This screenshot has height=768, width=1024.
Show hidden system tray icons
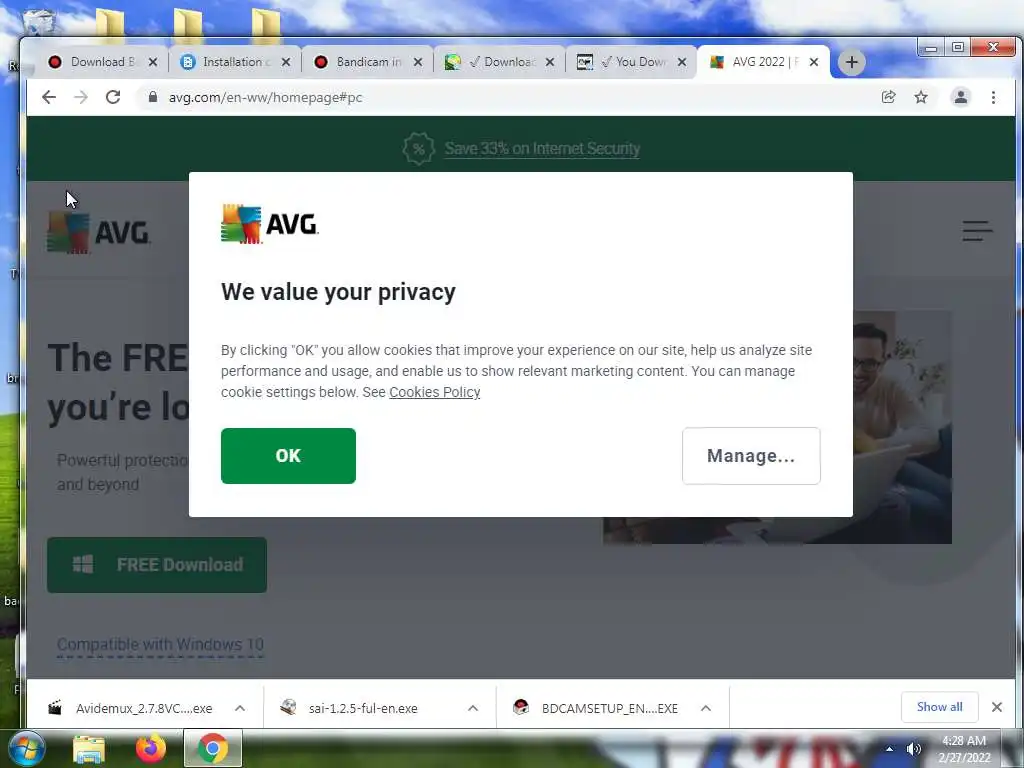pos(889,749)
